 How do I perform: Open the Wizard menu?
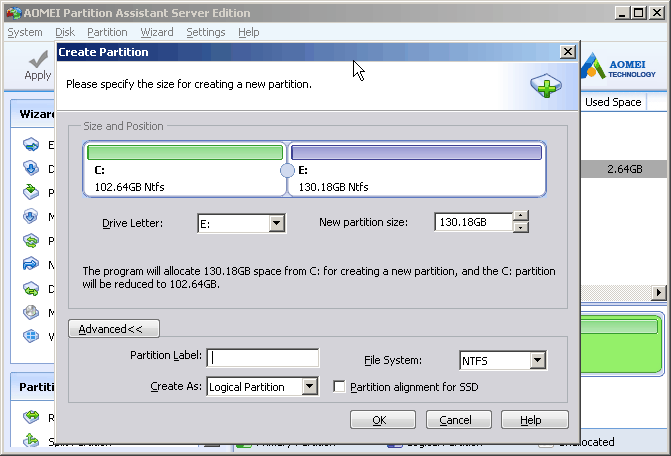(157, 33)
